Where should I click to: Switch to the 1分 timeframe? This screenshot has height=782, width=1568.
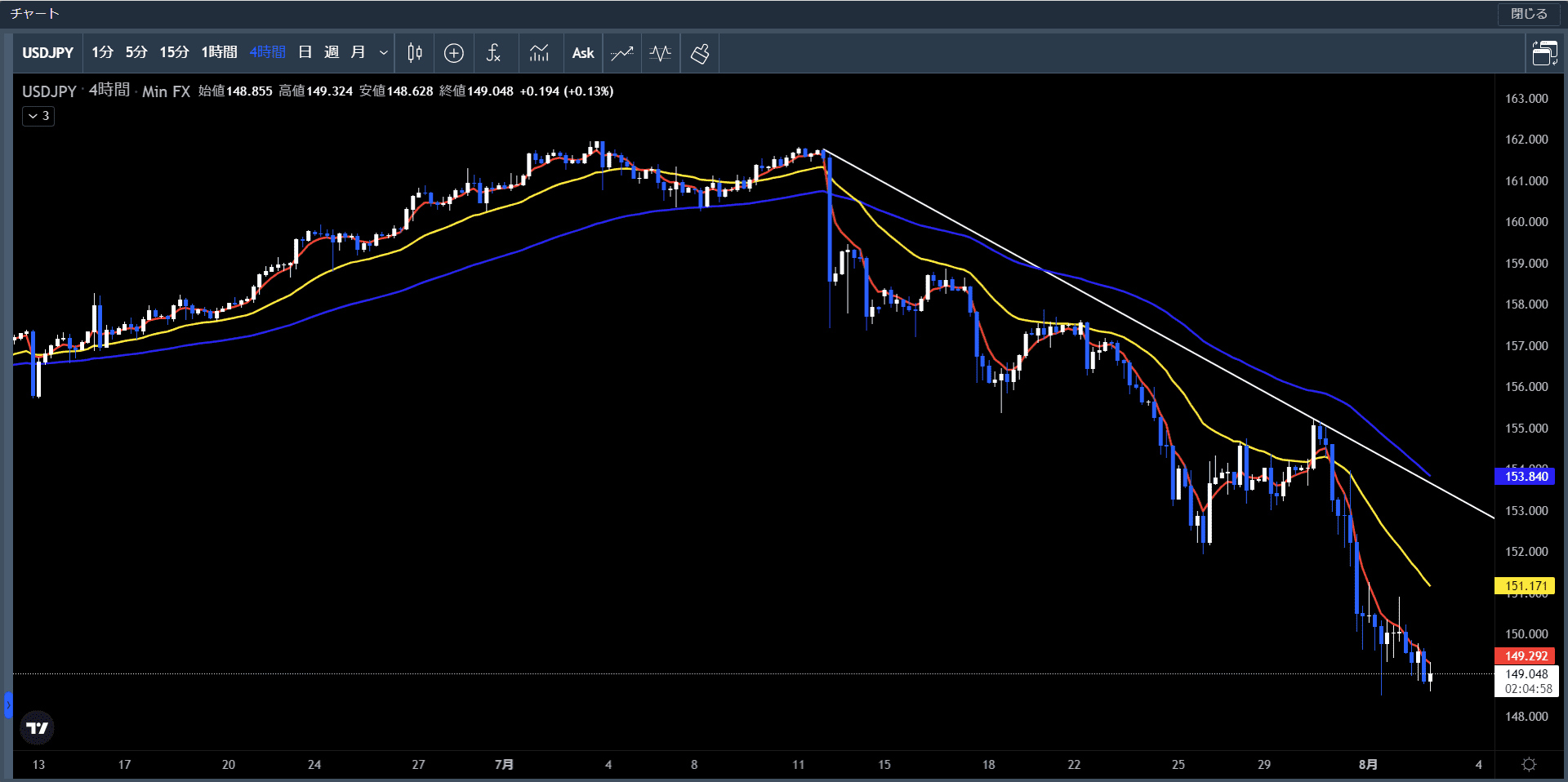coord(103,52)
